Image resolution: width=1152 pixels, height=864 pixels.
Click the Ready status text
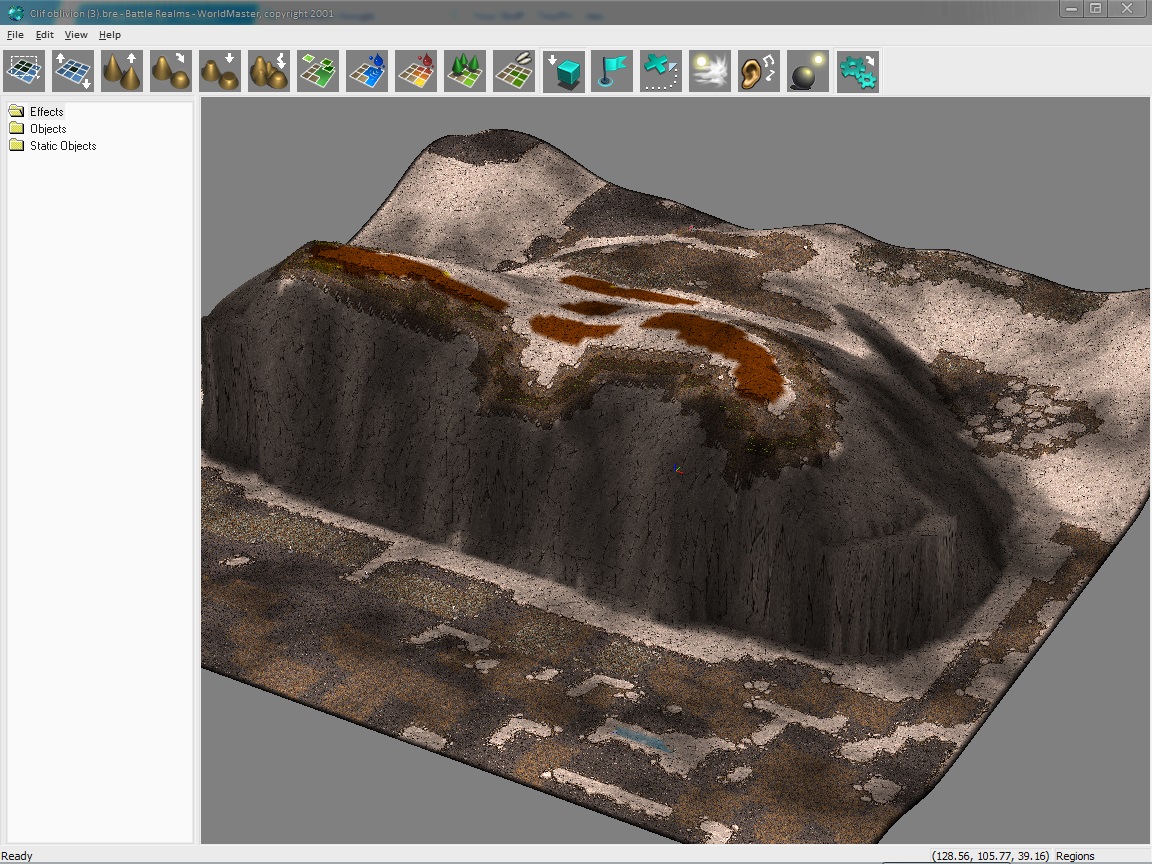click(17, 856)
